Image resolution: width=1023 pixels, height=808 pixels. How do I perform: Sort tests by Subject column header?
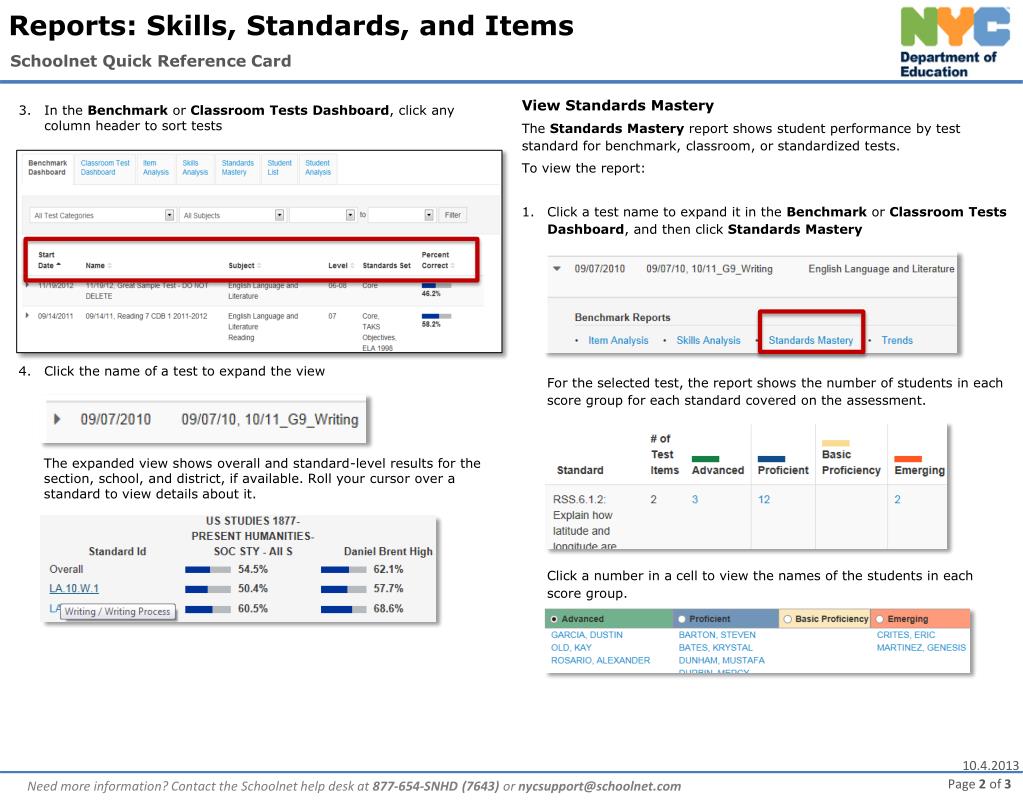pos(245,266)
